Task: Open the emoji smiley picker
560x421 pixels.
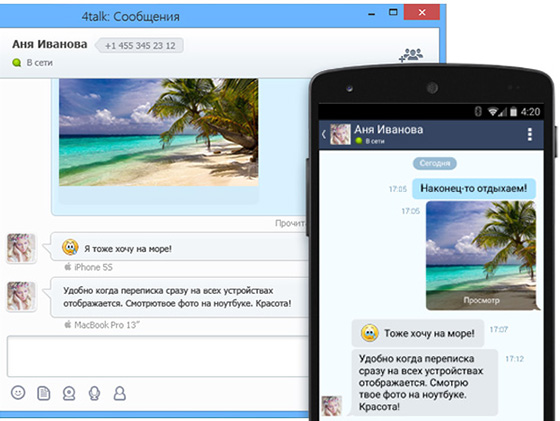Action: click(18, 392)
